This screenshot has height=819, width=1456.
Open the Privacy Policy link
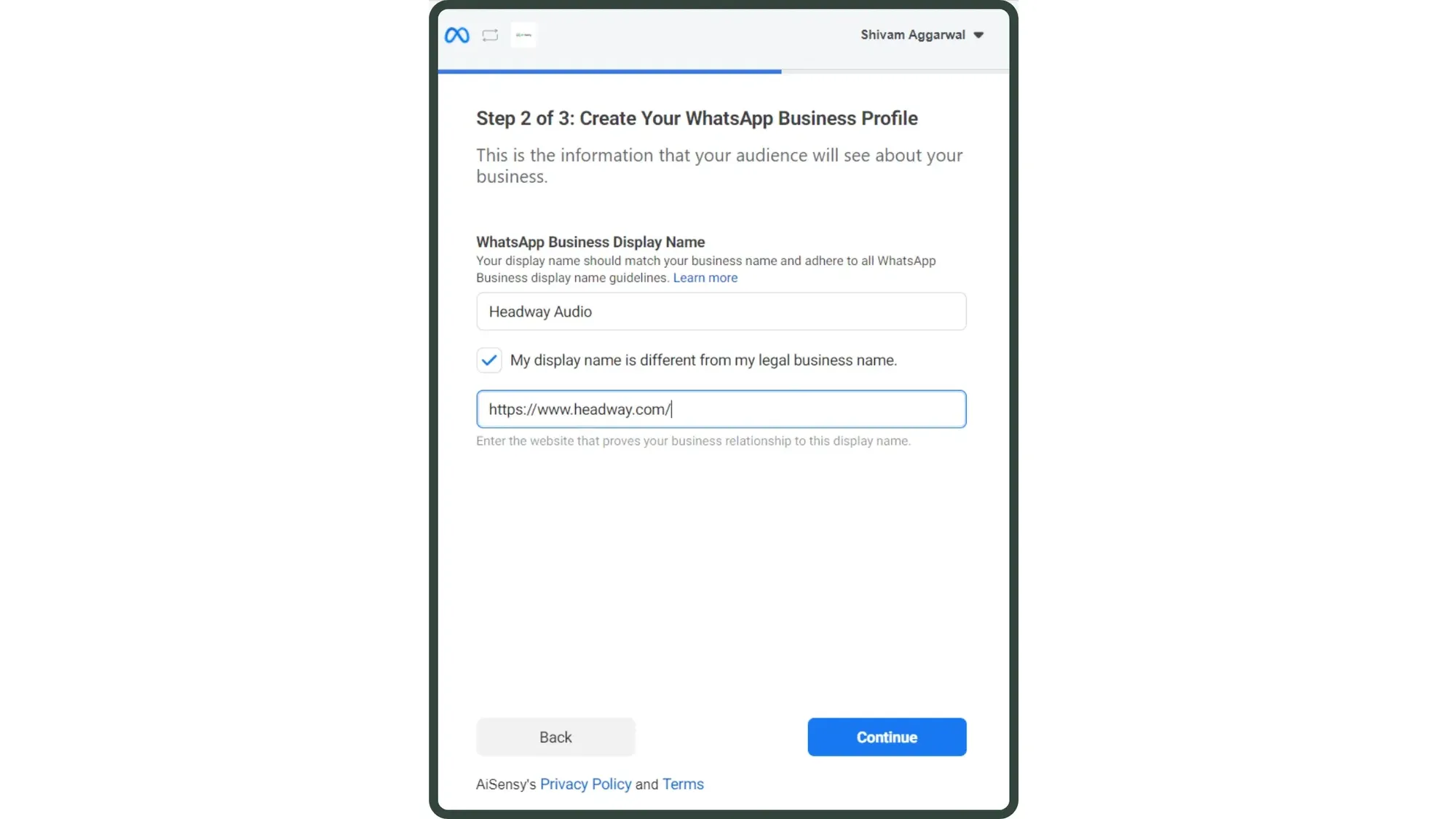pyautogui.click(x=586, y=783)
